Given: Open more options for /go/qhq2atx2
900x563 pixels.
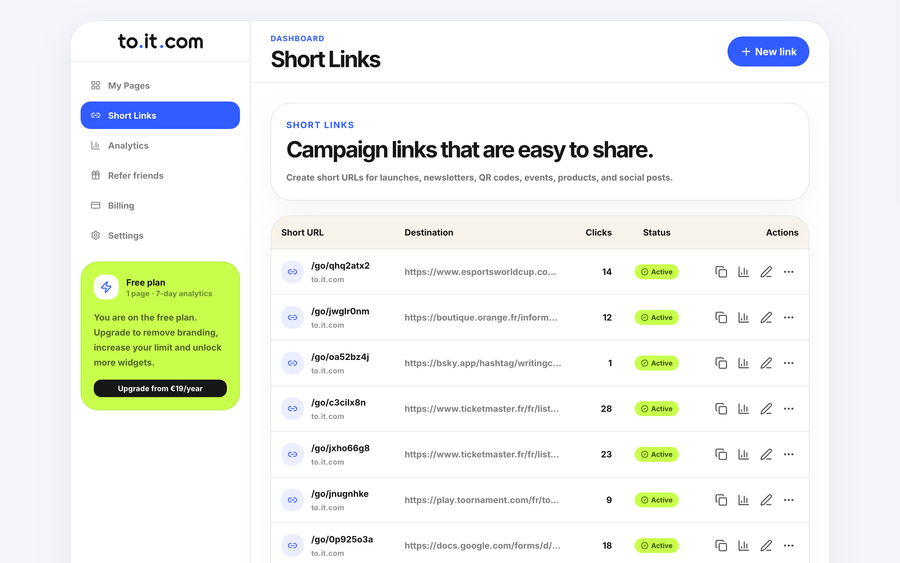Looking at the screenshot, I should coord(789,271).
